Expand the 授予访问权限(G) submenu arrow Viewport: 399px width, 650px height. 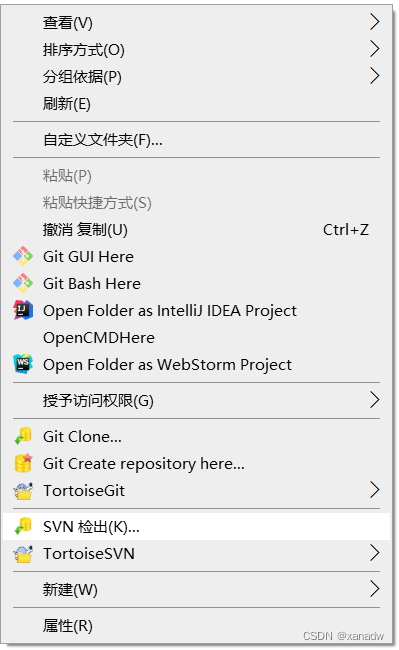tap(374, 400)
